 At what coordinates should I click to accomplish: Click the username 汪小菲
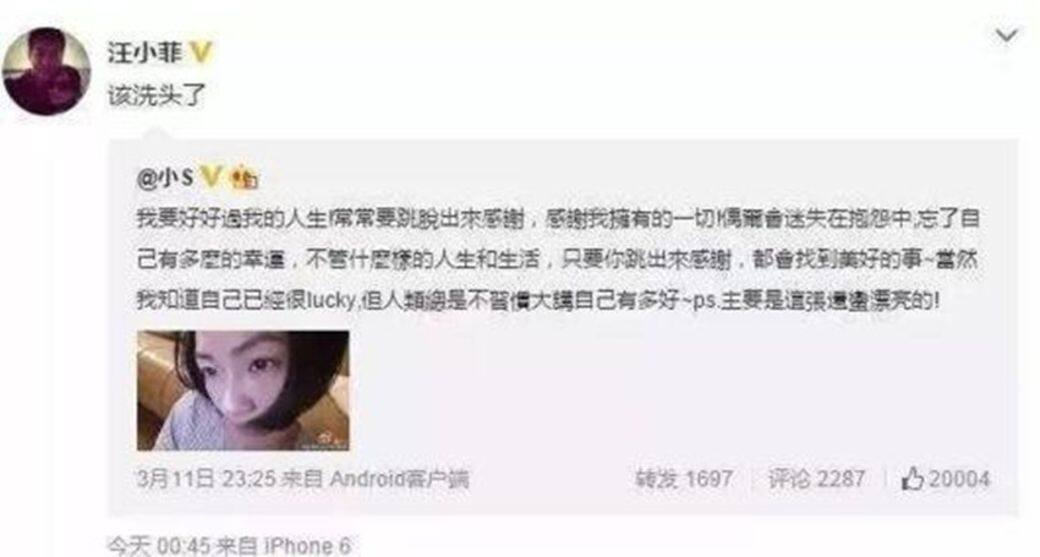click(145, 52)
